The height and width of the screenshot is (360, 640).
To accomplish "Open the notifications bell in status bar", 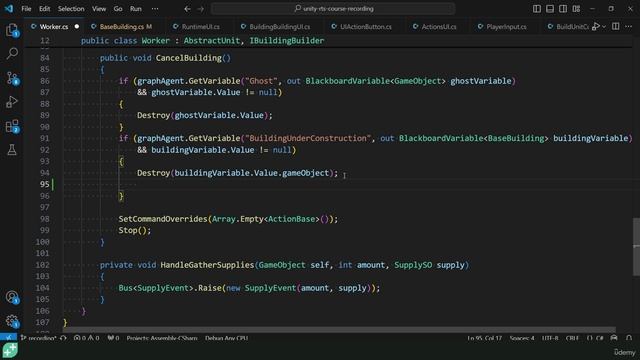I will coord(629,338).
